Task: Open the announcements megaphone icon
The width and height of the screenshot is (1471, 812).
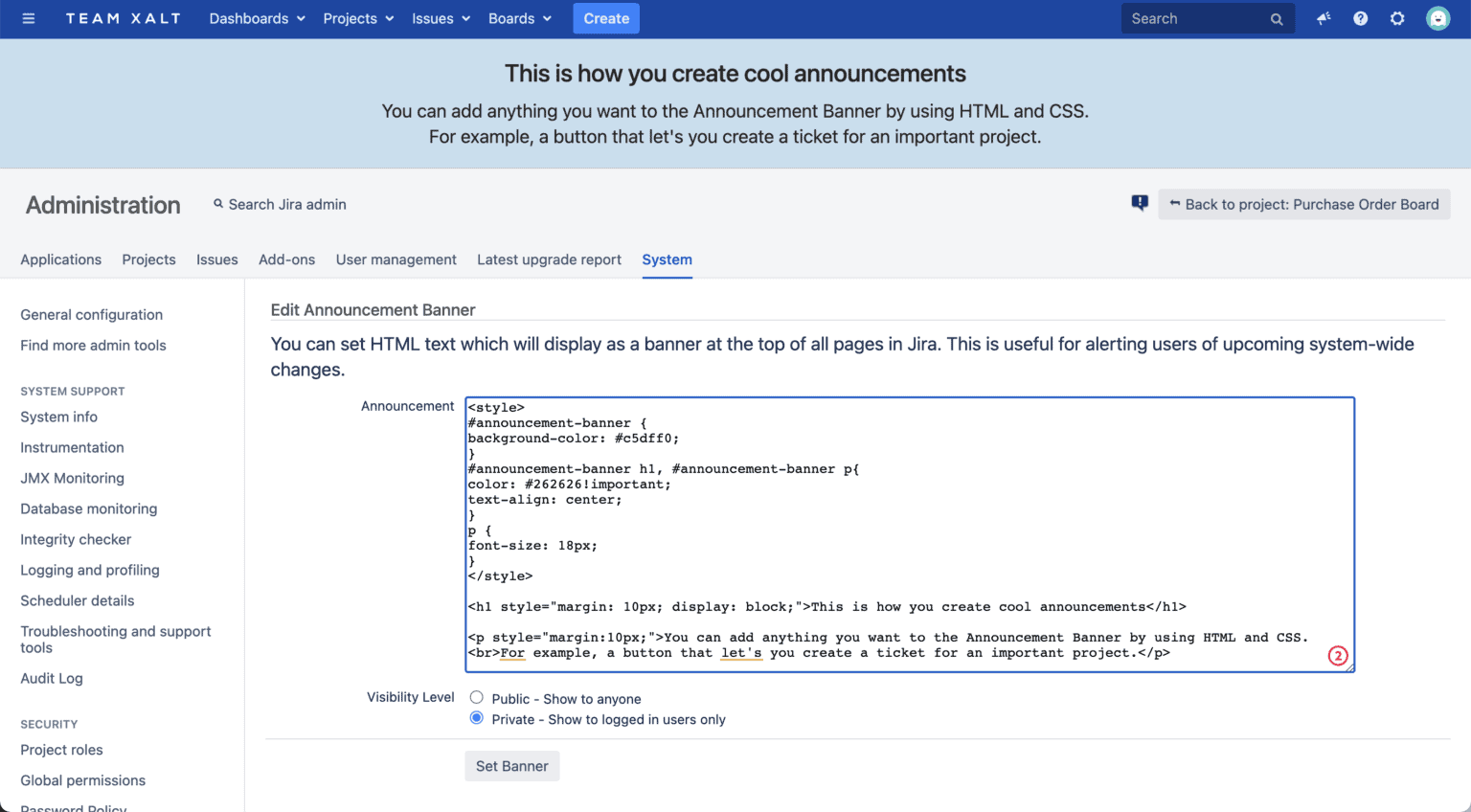Action: click(1323, 18)
